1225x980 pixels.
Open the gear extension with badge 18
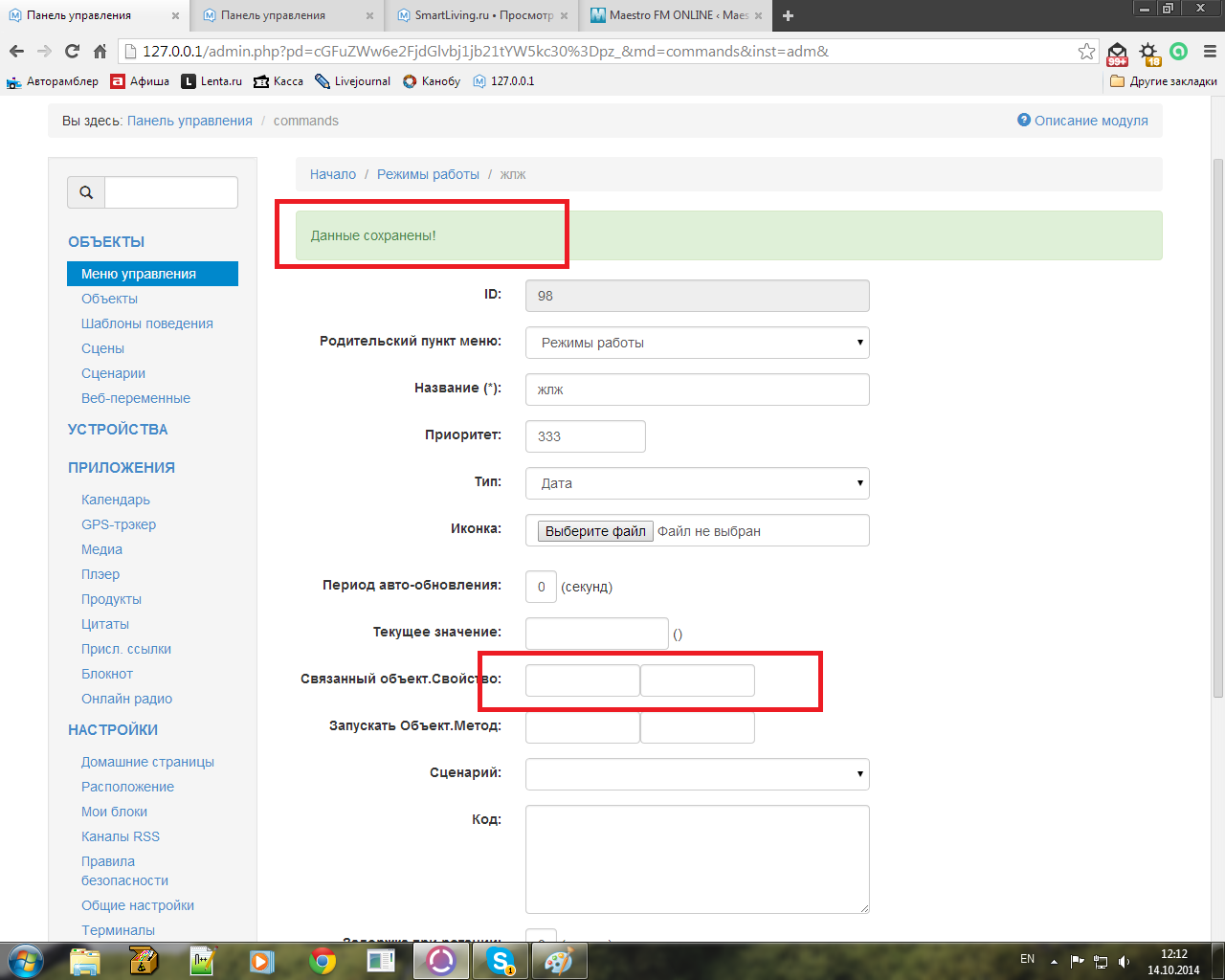(x=1148, y=54)
